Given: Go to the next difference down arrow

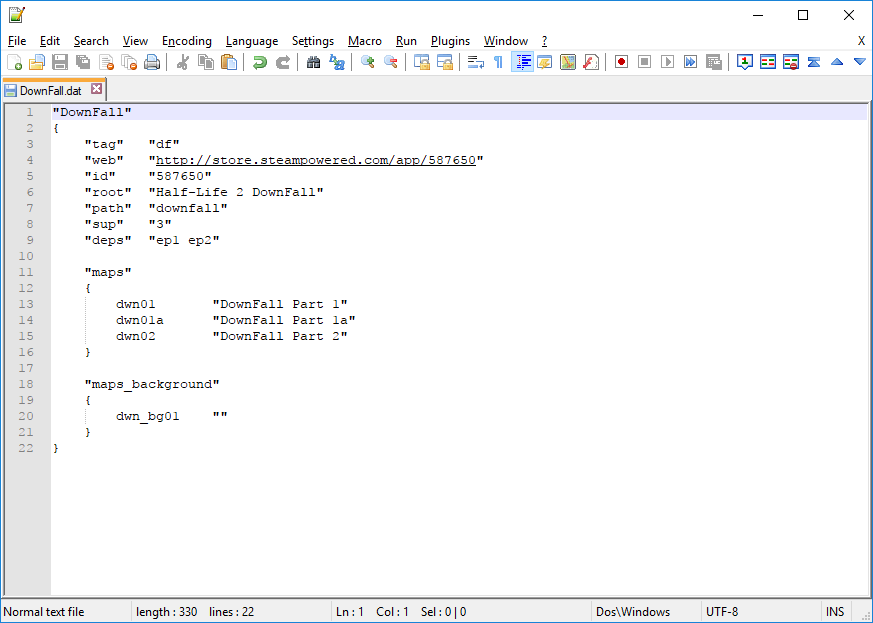Looking at the screenshot, I should point(860,62).
